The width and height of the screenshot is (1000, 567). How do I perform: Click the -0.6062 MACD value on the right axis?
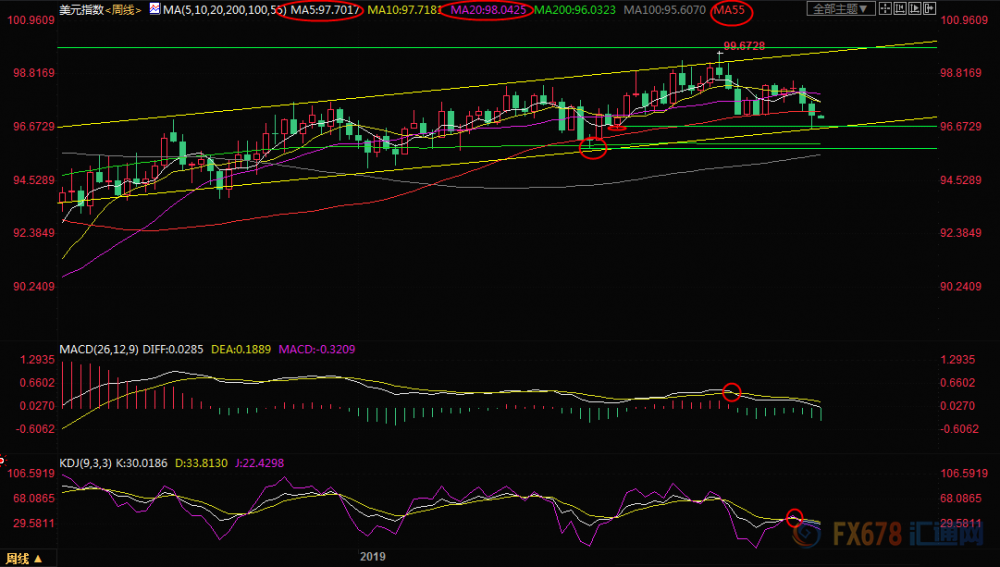click(958, 429)
